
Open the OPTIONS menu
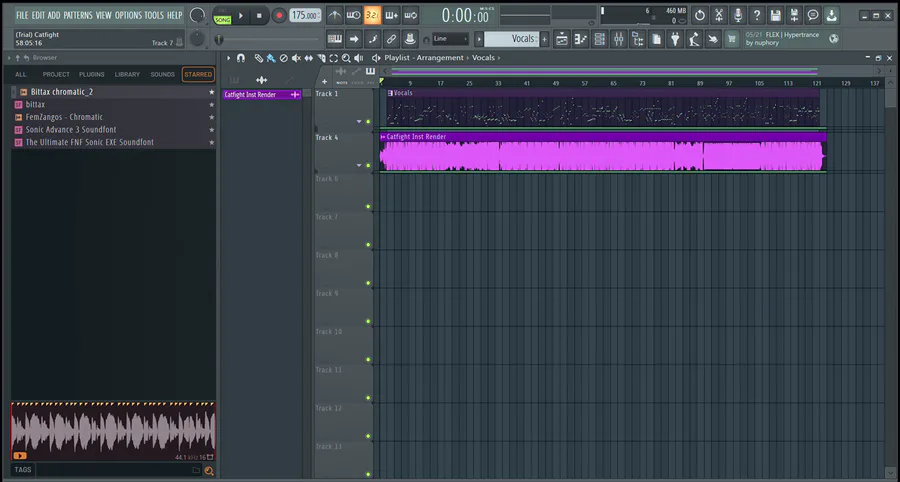tap(128, 15)
